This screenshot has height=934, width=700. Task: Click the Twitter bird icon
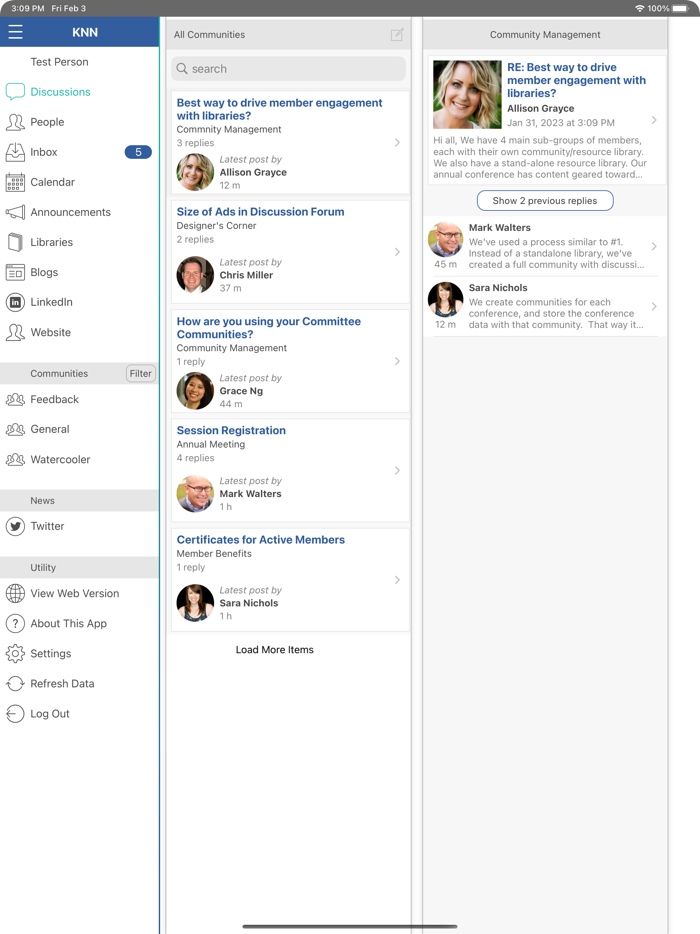[15, 527]
